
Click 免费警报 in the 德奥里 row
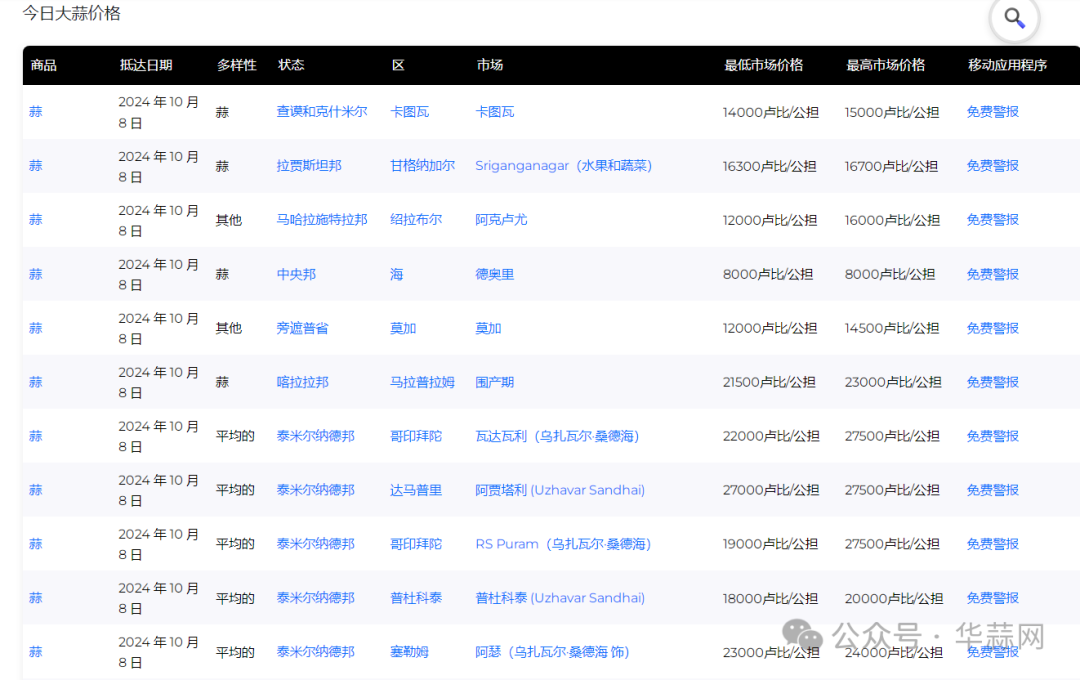[x=993, y=274]
